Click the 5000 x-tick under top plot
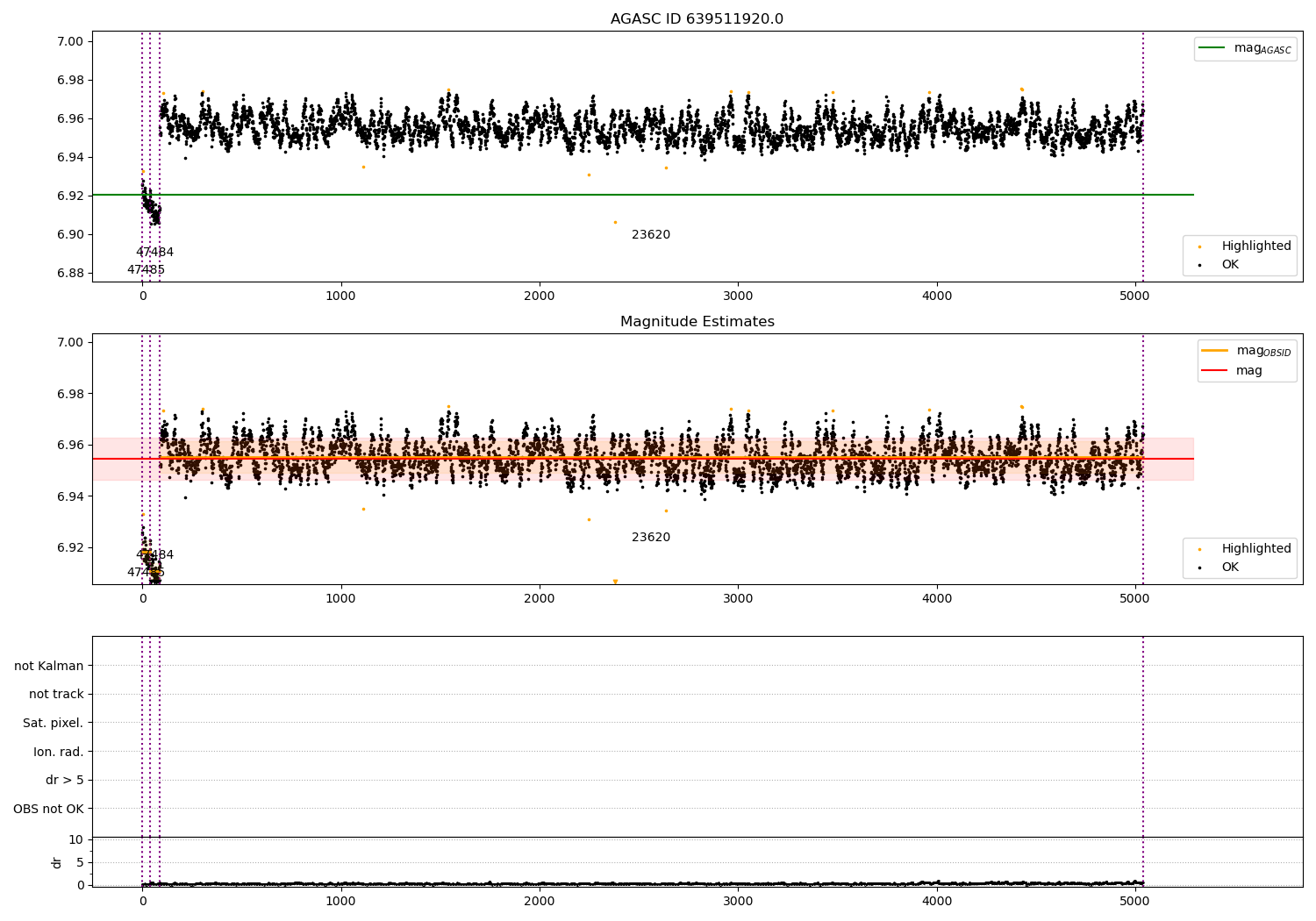 click(1135, 296)
